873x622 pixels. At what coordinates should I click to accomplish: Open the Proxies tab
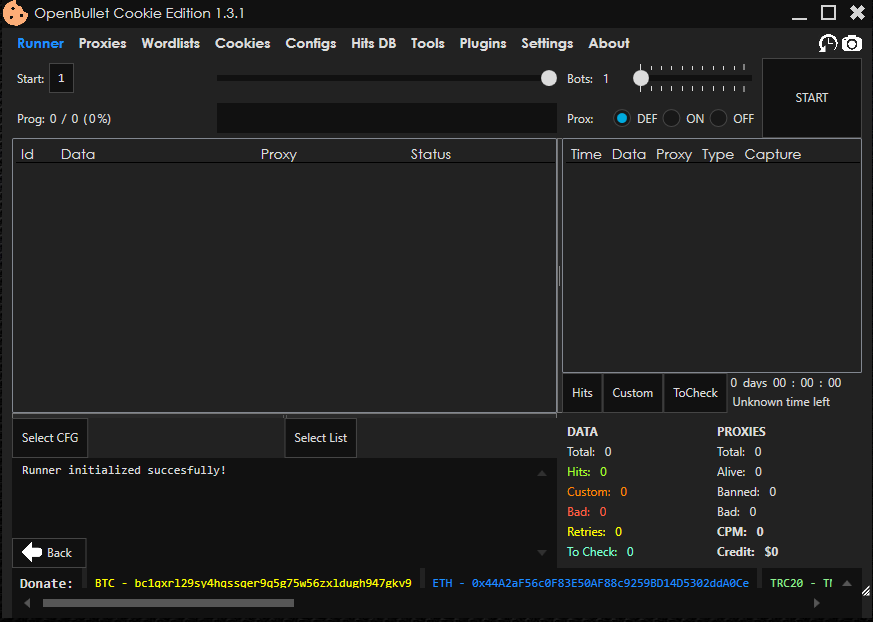tap(102, 43)
